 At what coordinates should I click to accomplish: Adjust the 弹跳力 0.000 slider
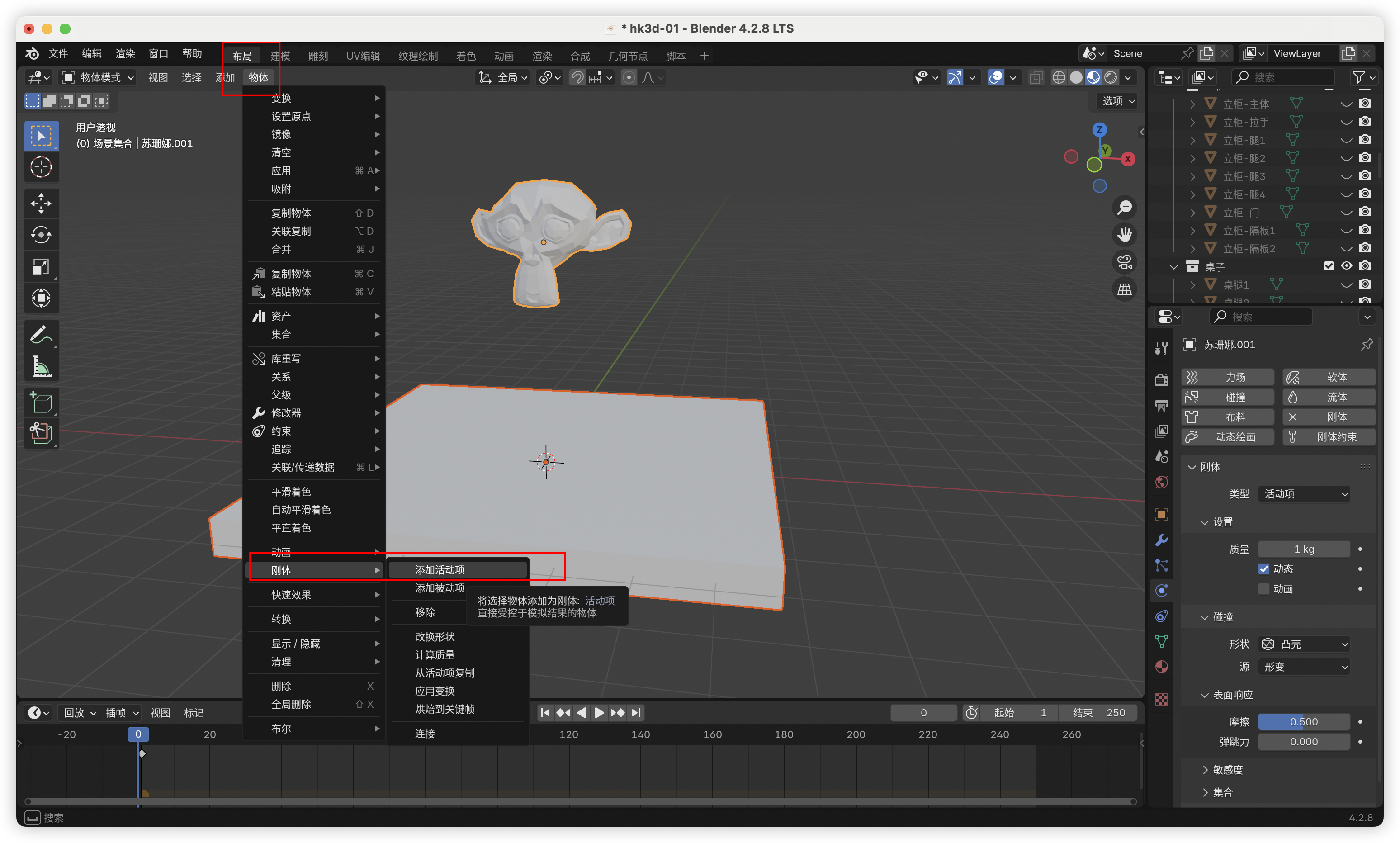click(x=1304, y=742)
